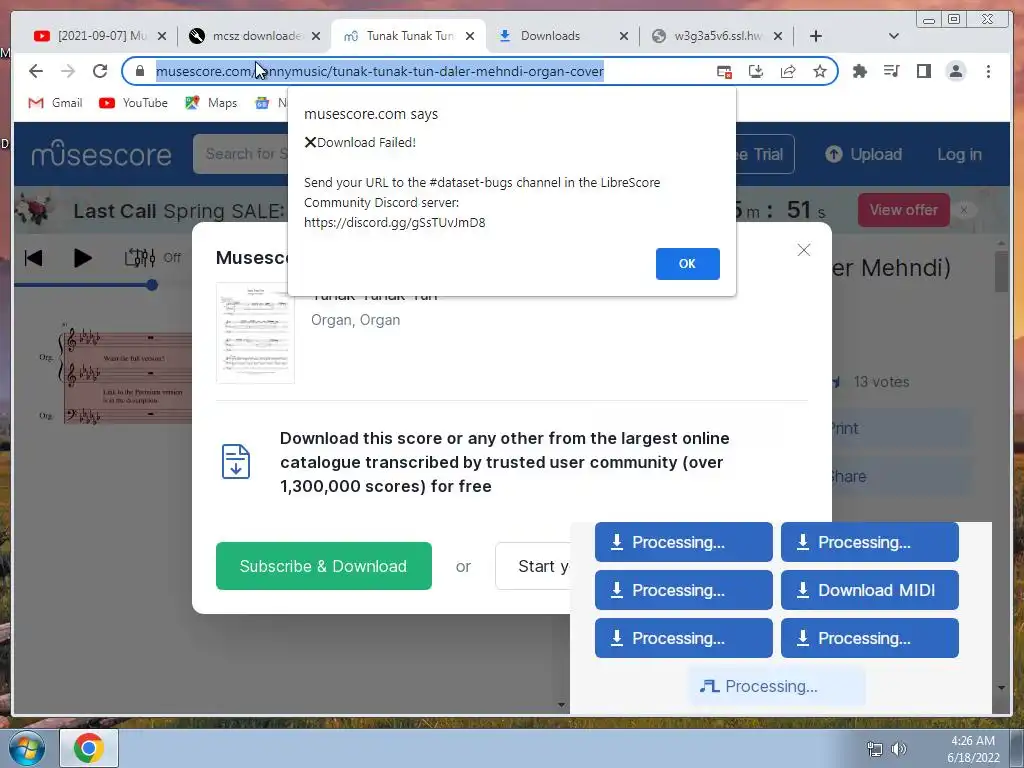Click the bottom light-blue Processing button
1024x768 pixels.
tap(777, 686)
